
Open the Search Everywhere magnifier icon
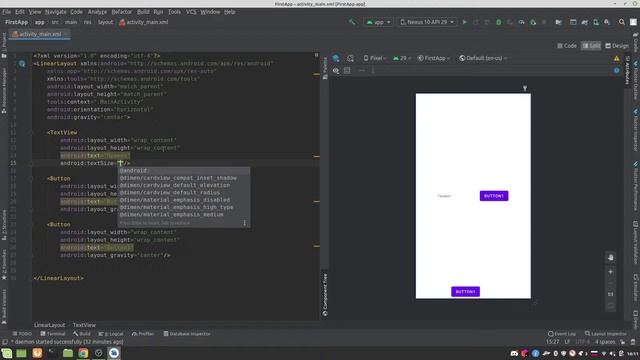(x=622, y=22)
